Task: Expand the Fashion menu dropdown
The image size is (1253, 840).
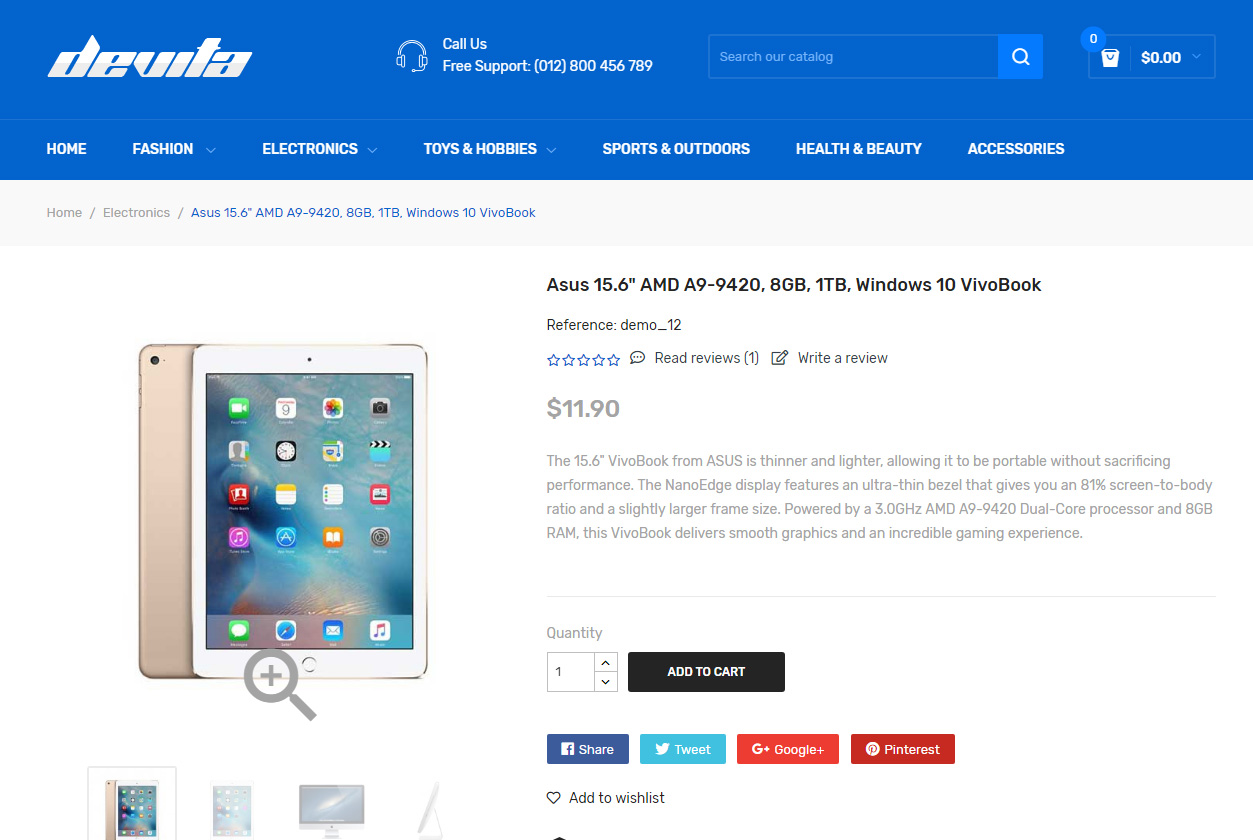Action: coord(210,150)
